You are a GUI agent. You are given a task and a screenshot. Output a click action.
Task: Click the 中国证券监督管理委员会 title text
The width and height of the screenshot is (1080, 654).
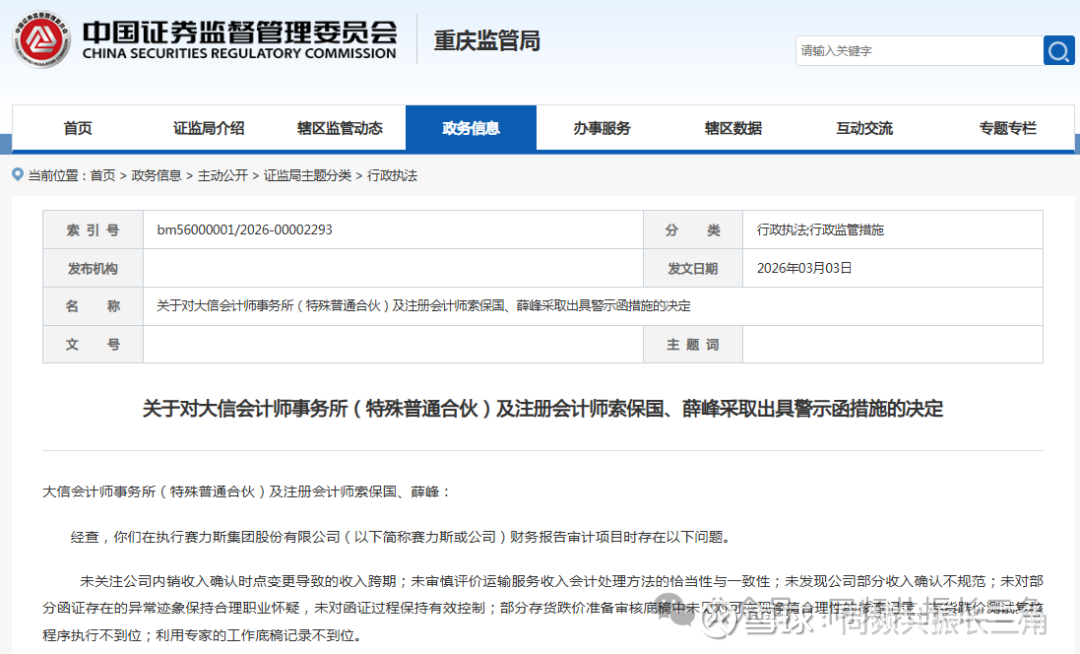[240, 32]
